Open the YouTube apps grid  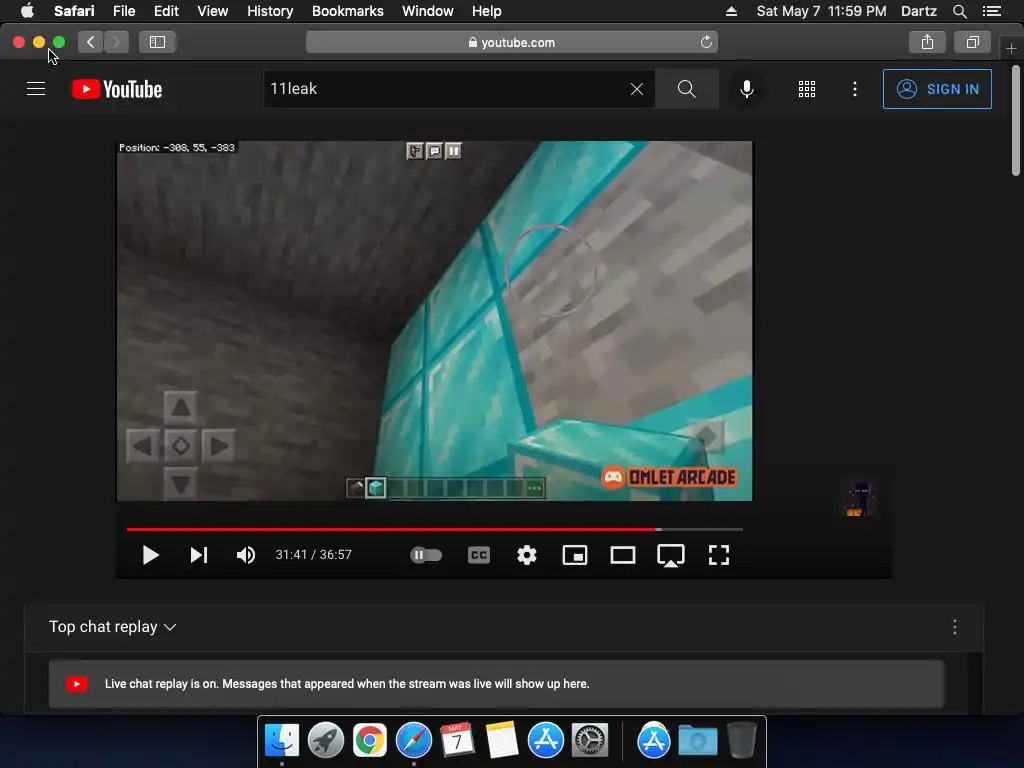click(x=807, y=89)
